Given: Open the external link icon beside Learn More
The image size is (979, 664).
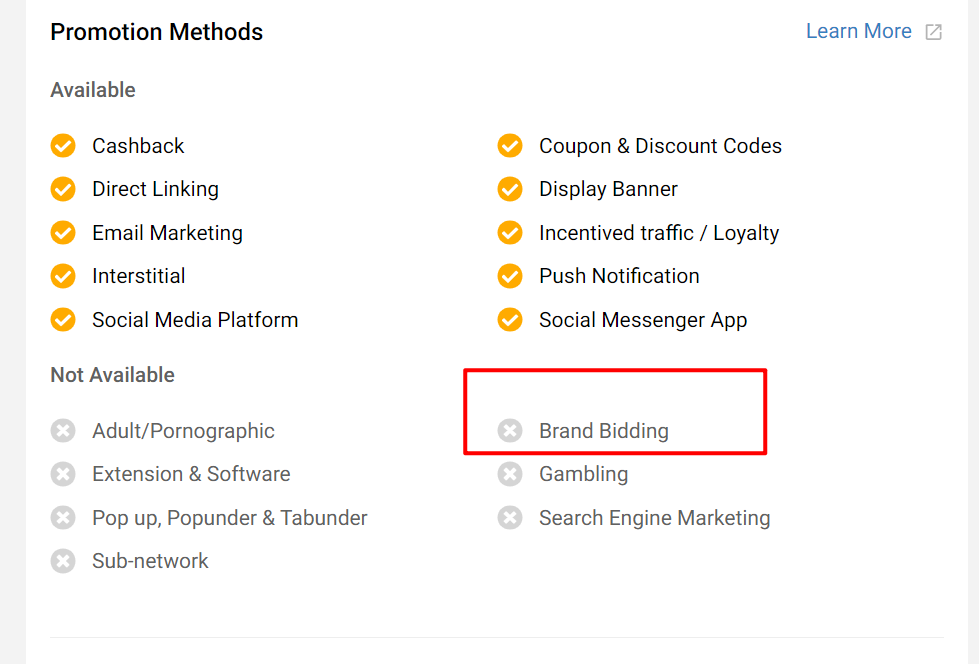Looking at the screenshot, I should click(933, 32).
